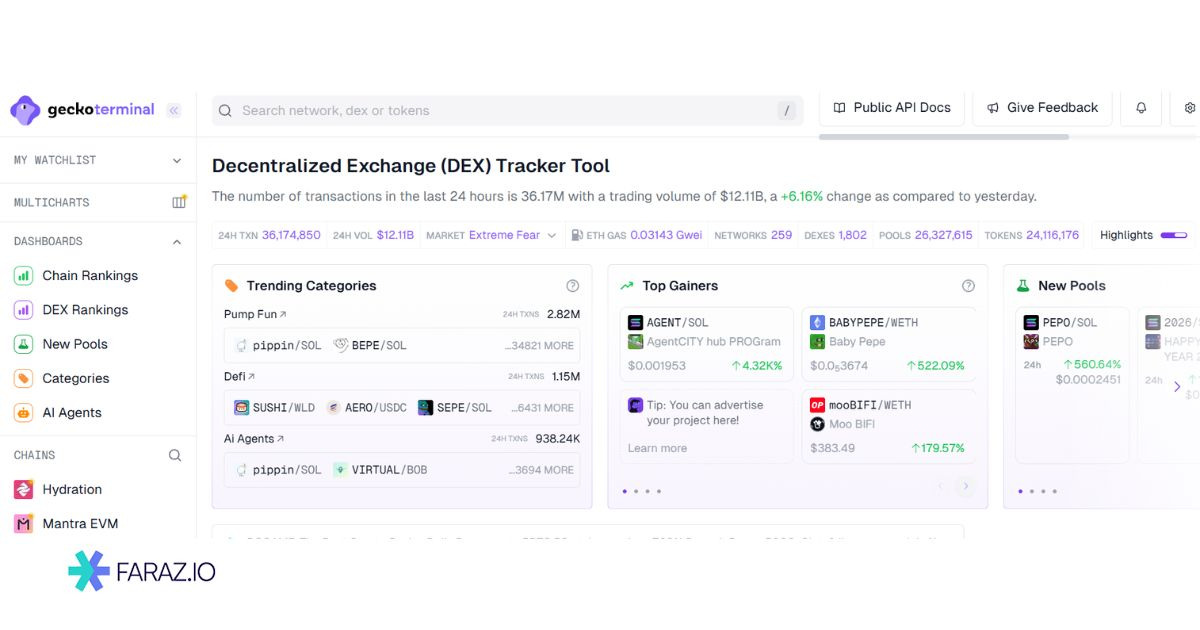Expand the My Watchlist section
Viewport: 1200px width, 630px height.
(x=177, y=160)
